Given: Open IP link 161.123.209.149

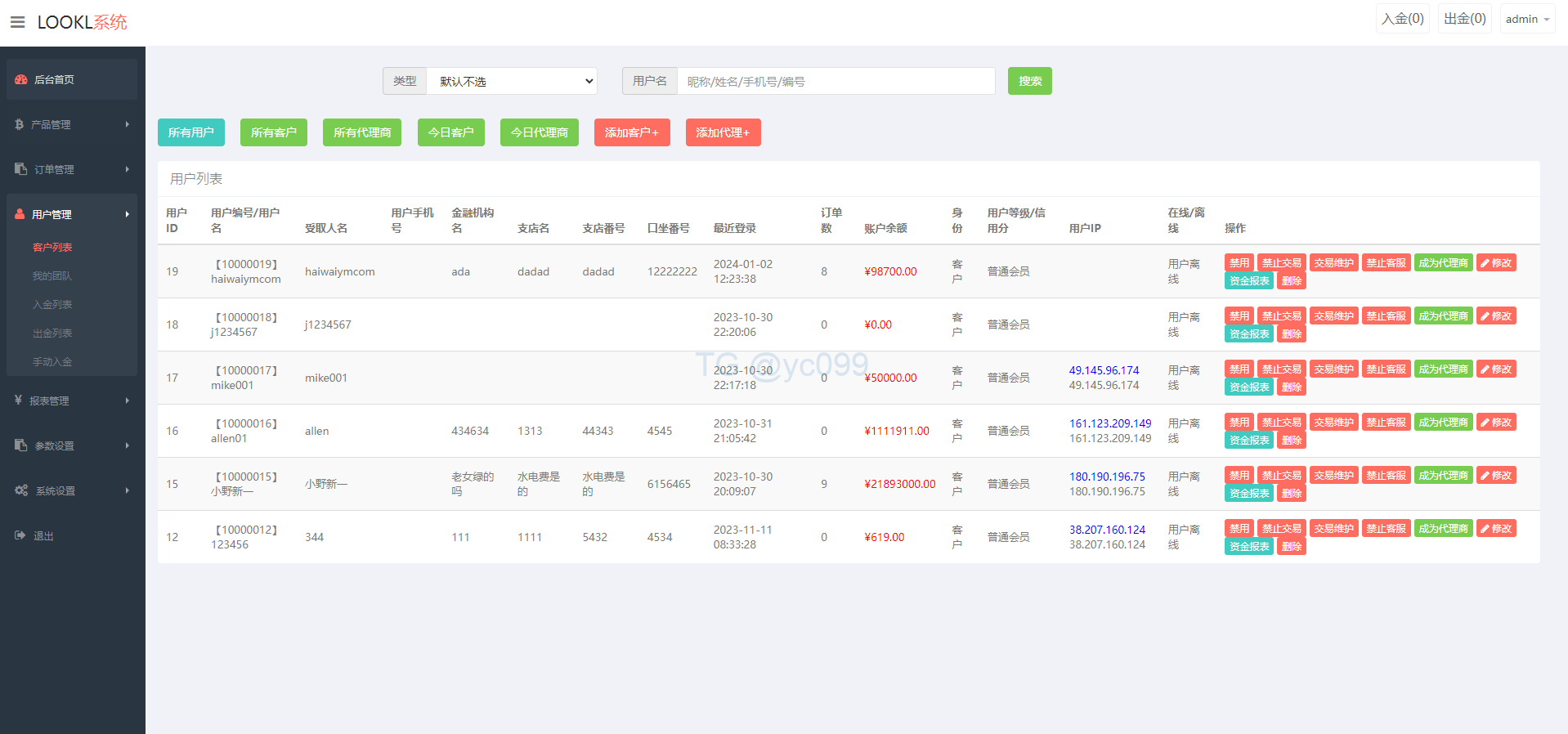Looking at the screenshot, I should pos(1109,423).
